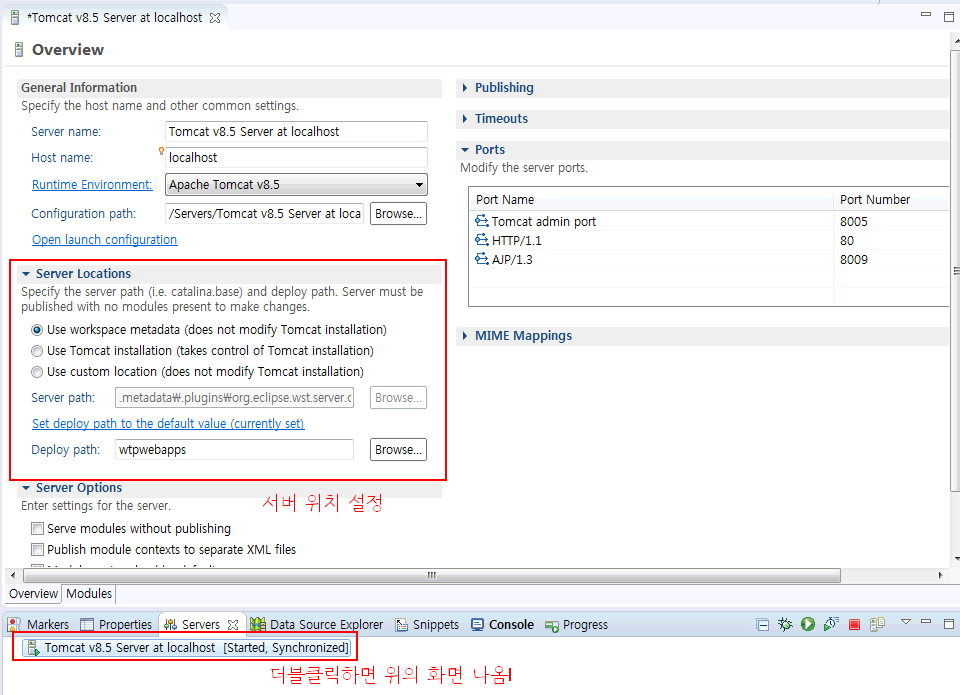Start the server with the green play icon
Image resolution: width=960 pixels, height=695 pixels.
point(808,624)
